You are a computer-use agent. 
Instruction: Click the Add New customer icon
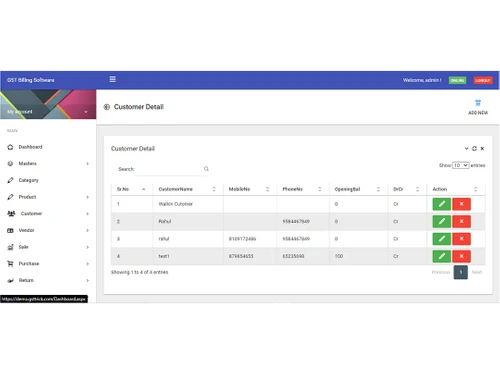pyautogui.click(x=478, y=103)
